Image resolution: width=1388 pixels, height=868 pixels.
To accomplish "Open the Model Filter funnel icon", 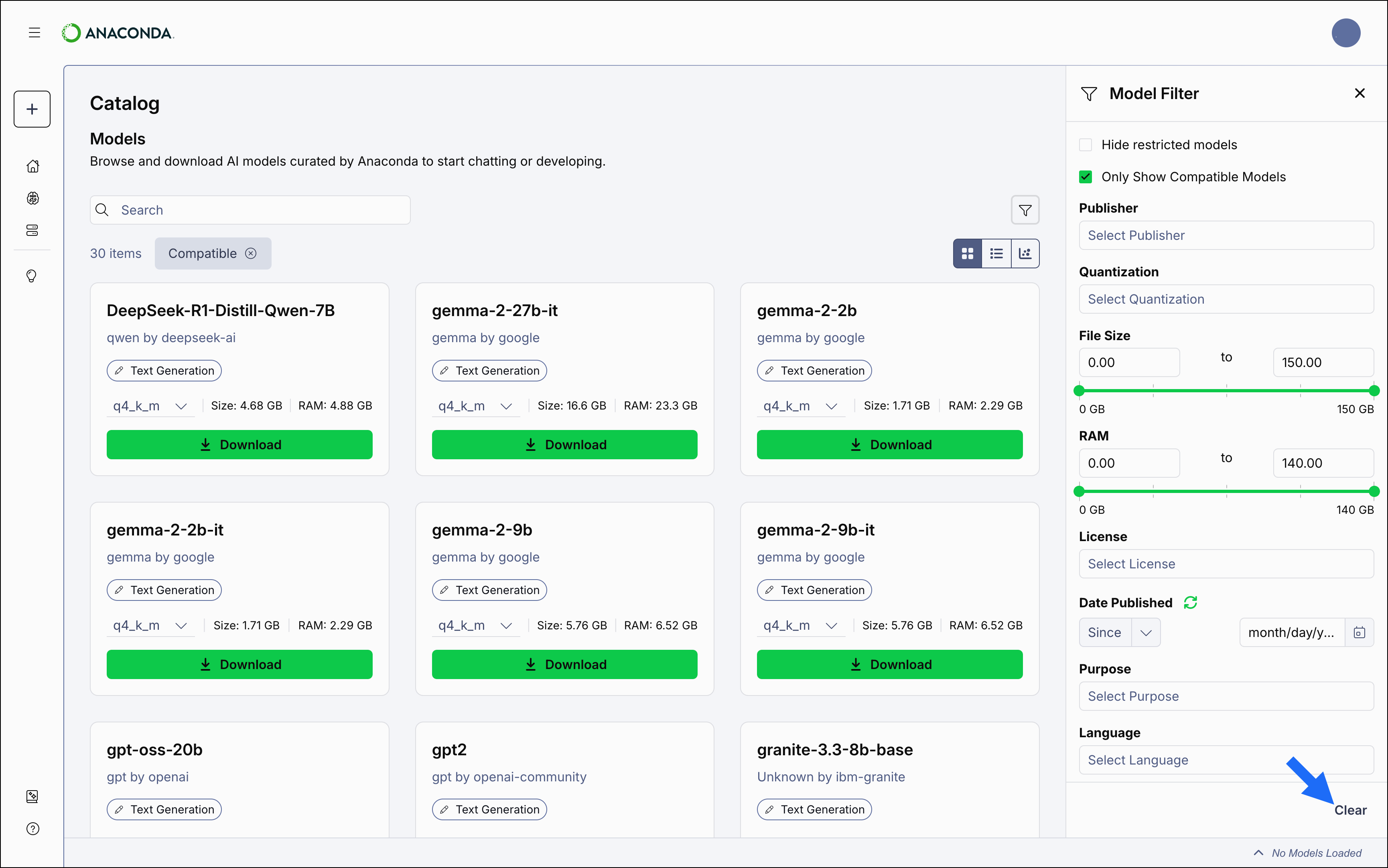I will [x=1026, y=209].
